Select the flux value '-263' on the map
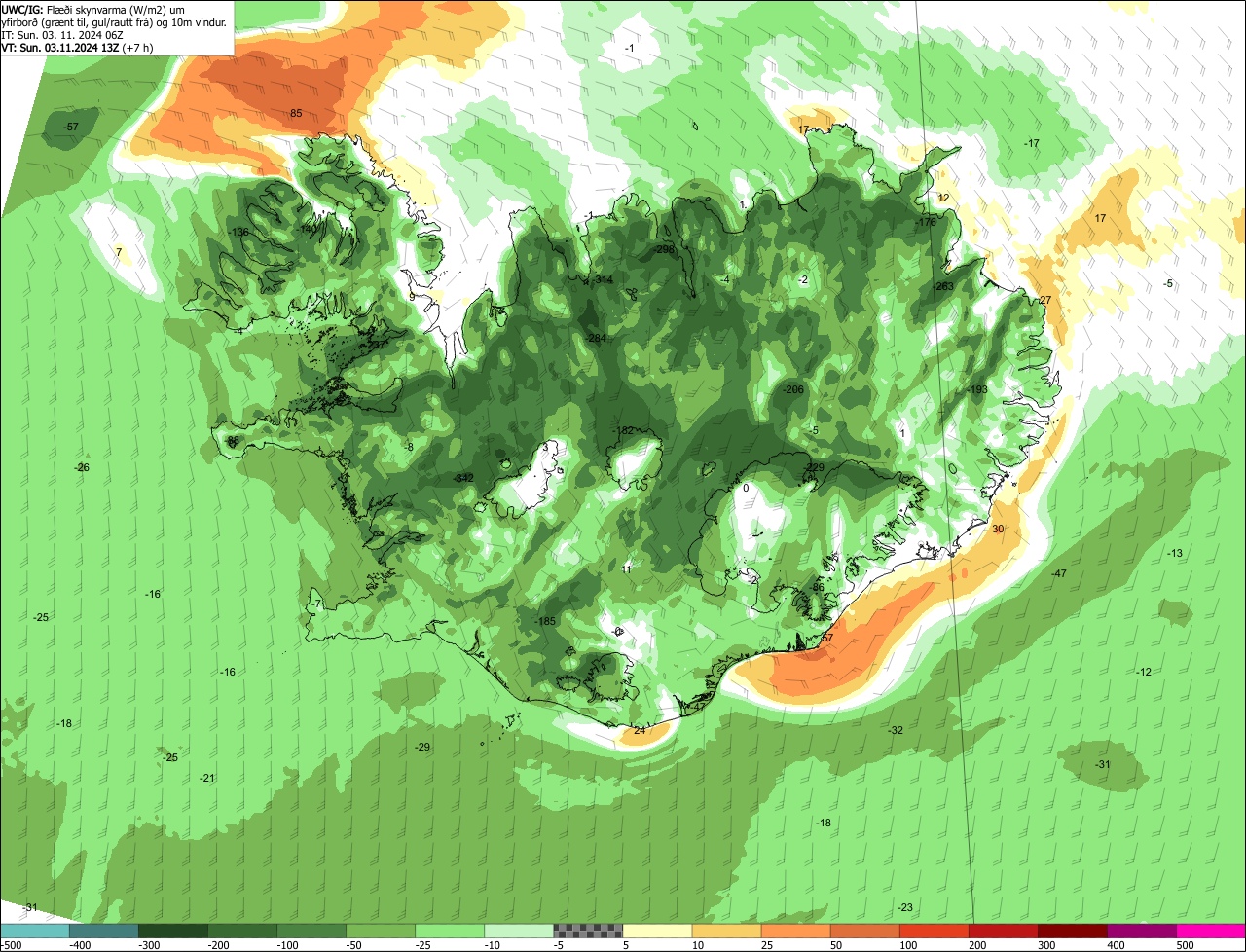The height and width of the screenshot is (952, 1246). [943, 287]
